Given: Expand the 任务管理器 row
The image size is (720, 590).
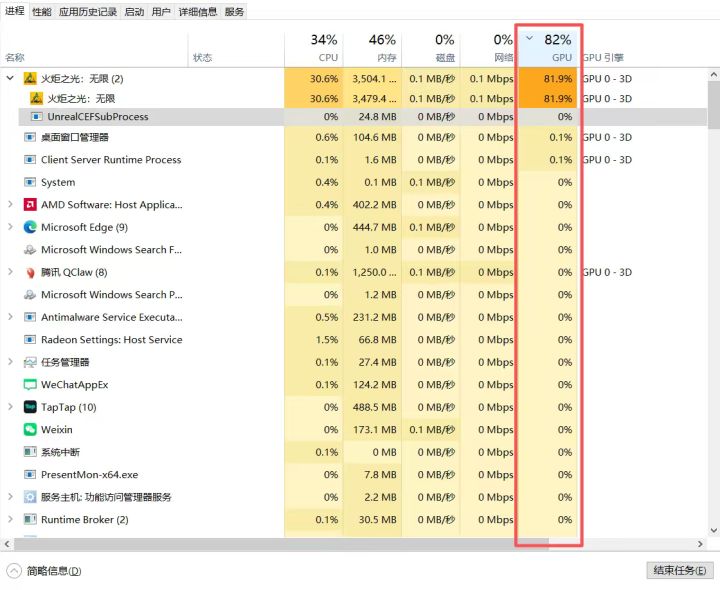Looking at the screenshot, I should pyautogui.click(x=10, y=362).
